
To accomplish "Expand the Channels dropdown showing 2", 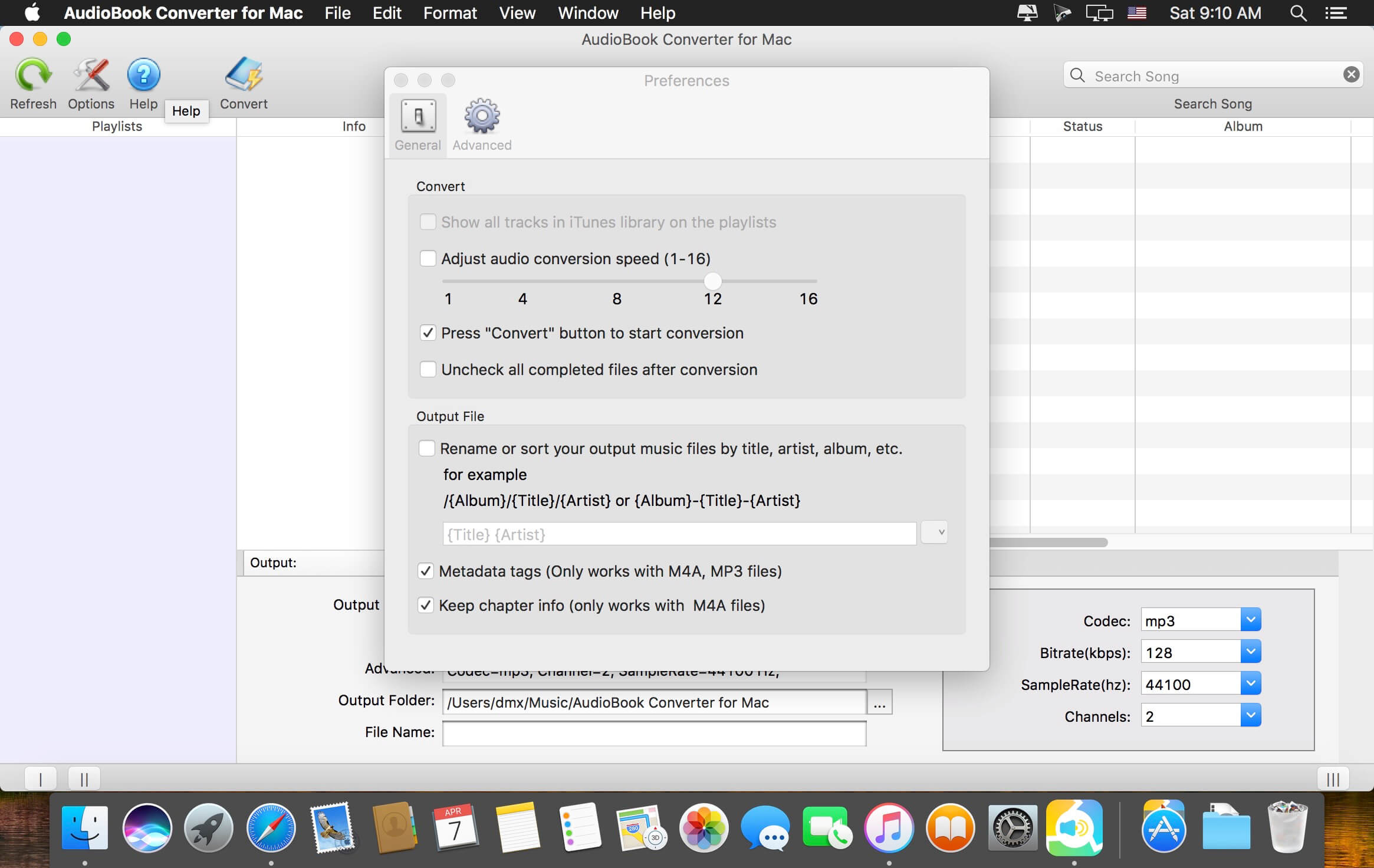I will [1250, 715].
